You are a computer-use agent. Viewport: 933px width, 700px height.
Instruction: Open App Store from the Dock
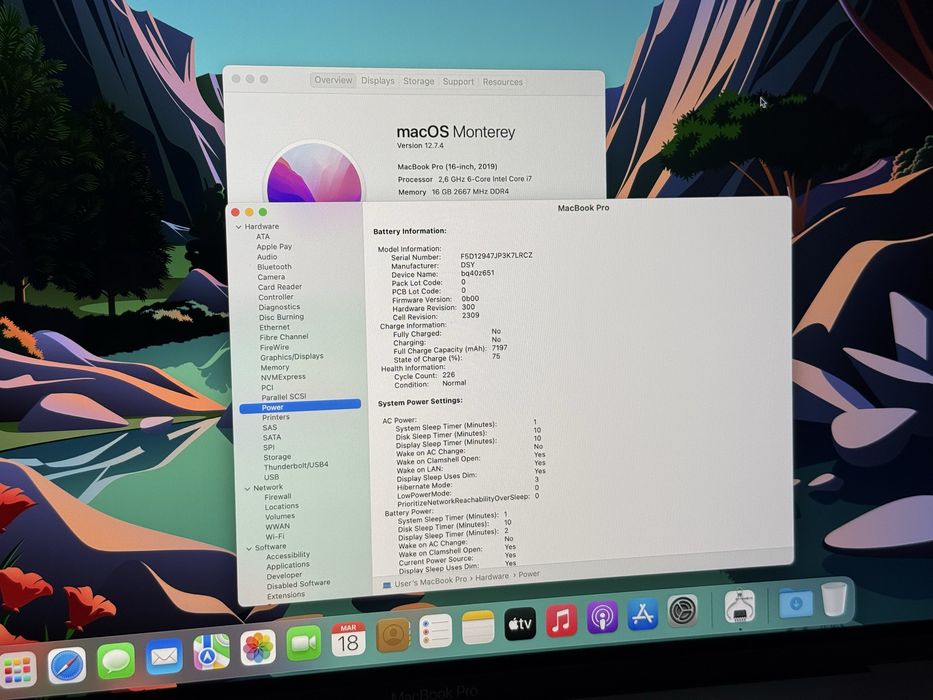[x=643, y=614]
